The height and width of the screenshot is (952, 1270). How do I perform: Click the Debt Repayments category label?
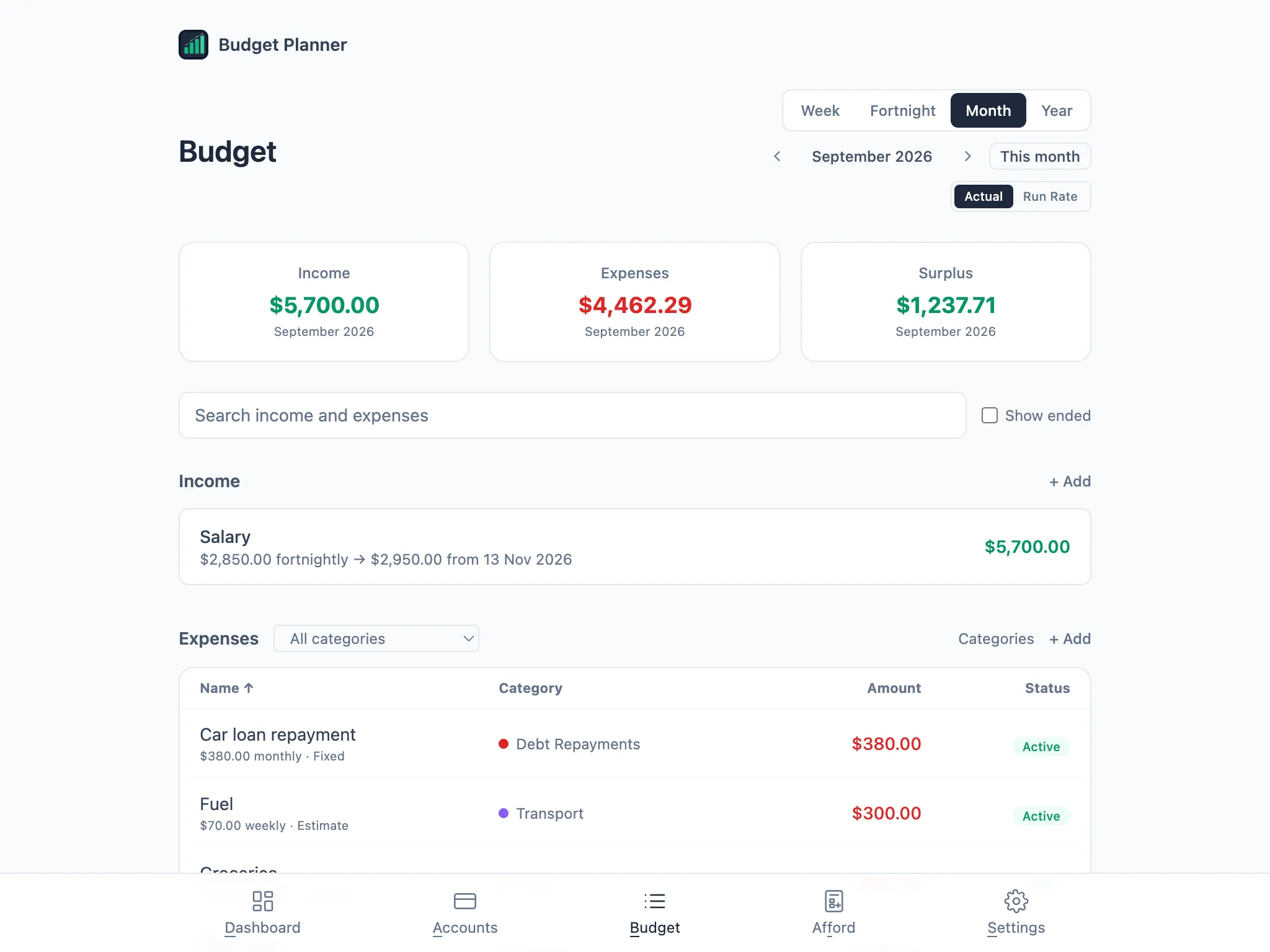[x=578, y=744]
